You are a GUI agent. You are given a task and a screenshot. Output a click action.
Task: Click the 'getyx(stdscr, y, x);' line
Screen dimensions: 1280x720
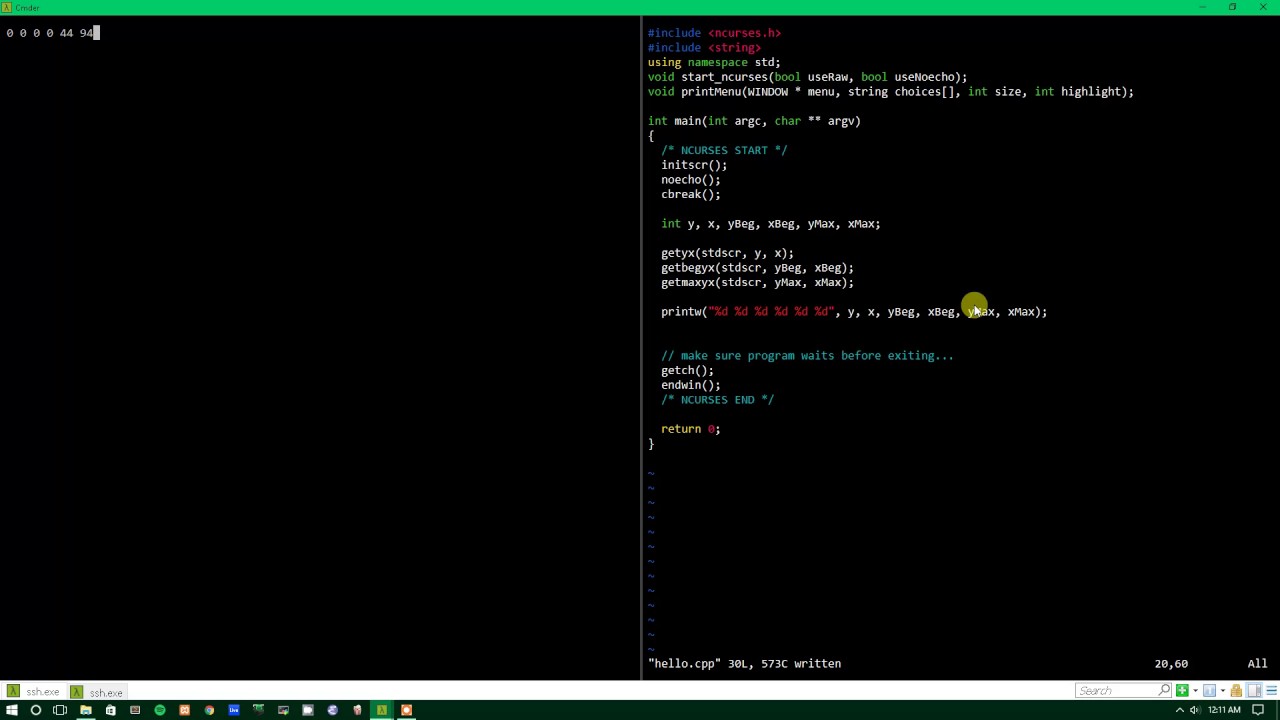point(727,253)
